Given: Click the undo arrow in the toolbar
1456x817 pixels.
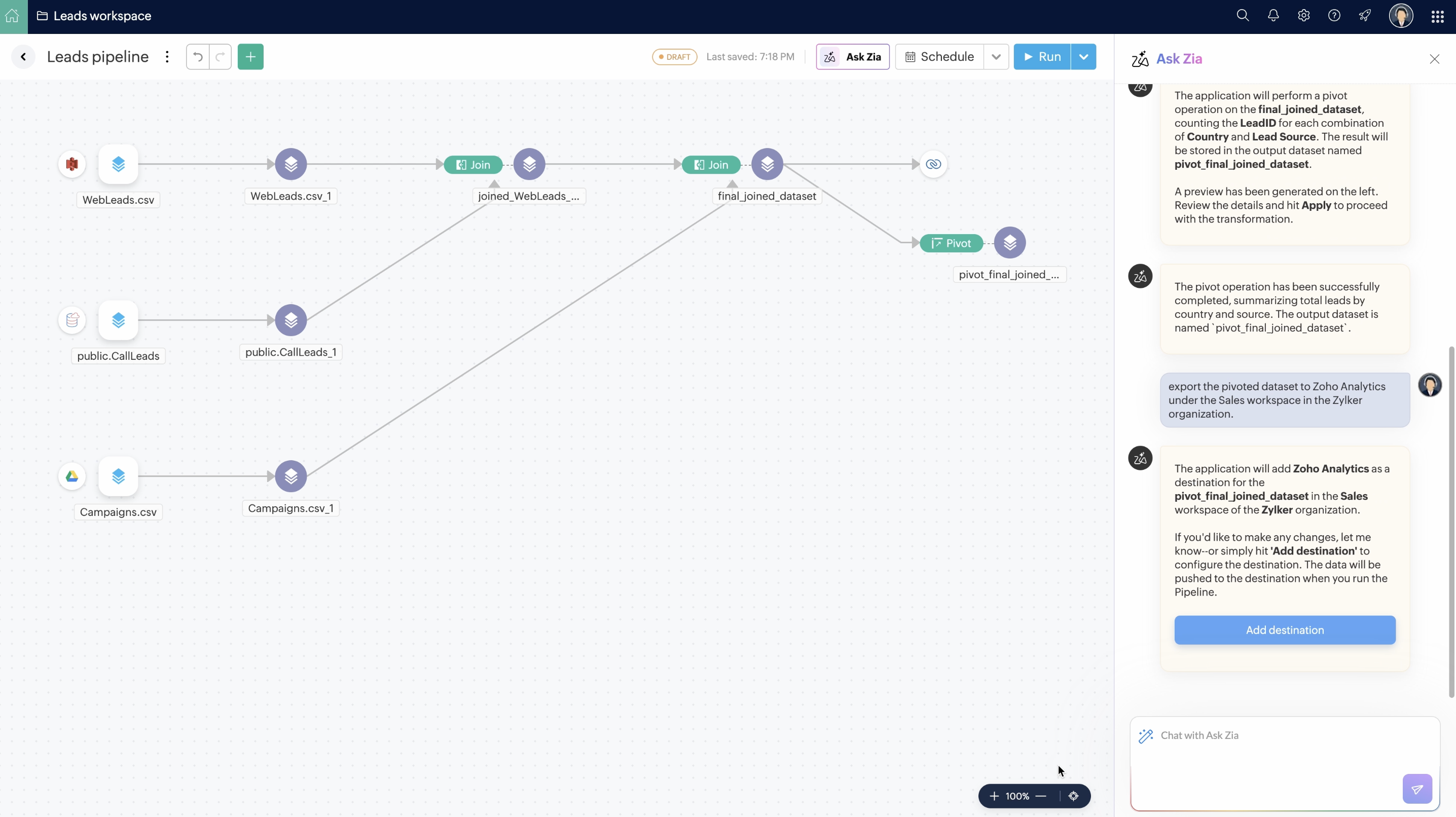Looking at the screenshot, I should point(198,56).
